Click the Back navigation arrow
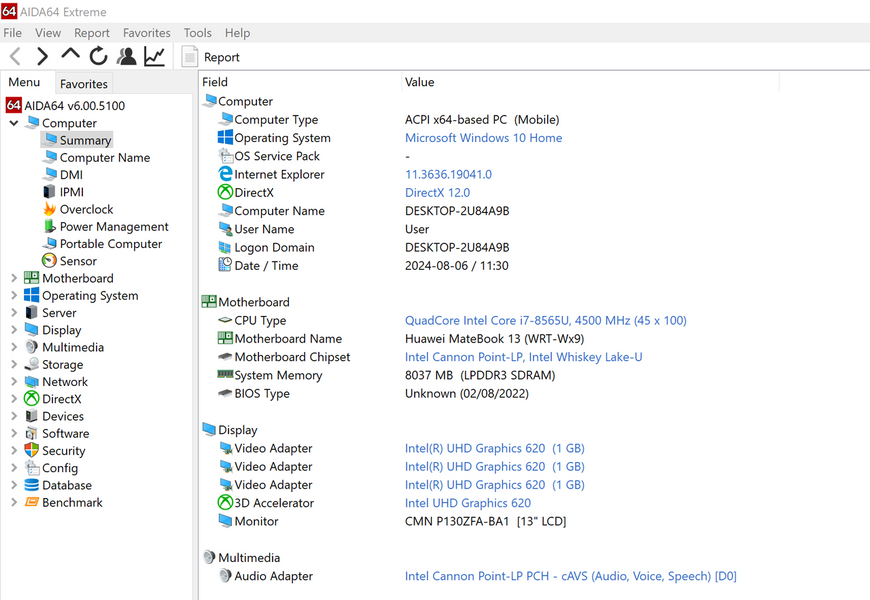The width and height of the screenshot is (870, 600). pos(16,56)
